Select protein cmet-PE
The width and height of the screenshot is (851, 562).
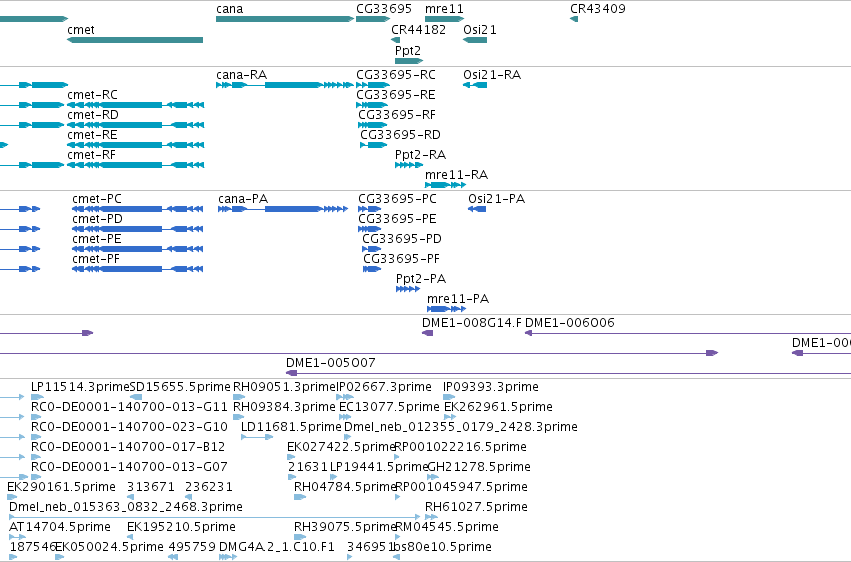pos(138,249)
